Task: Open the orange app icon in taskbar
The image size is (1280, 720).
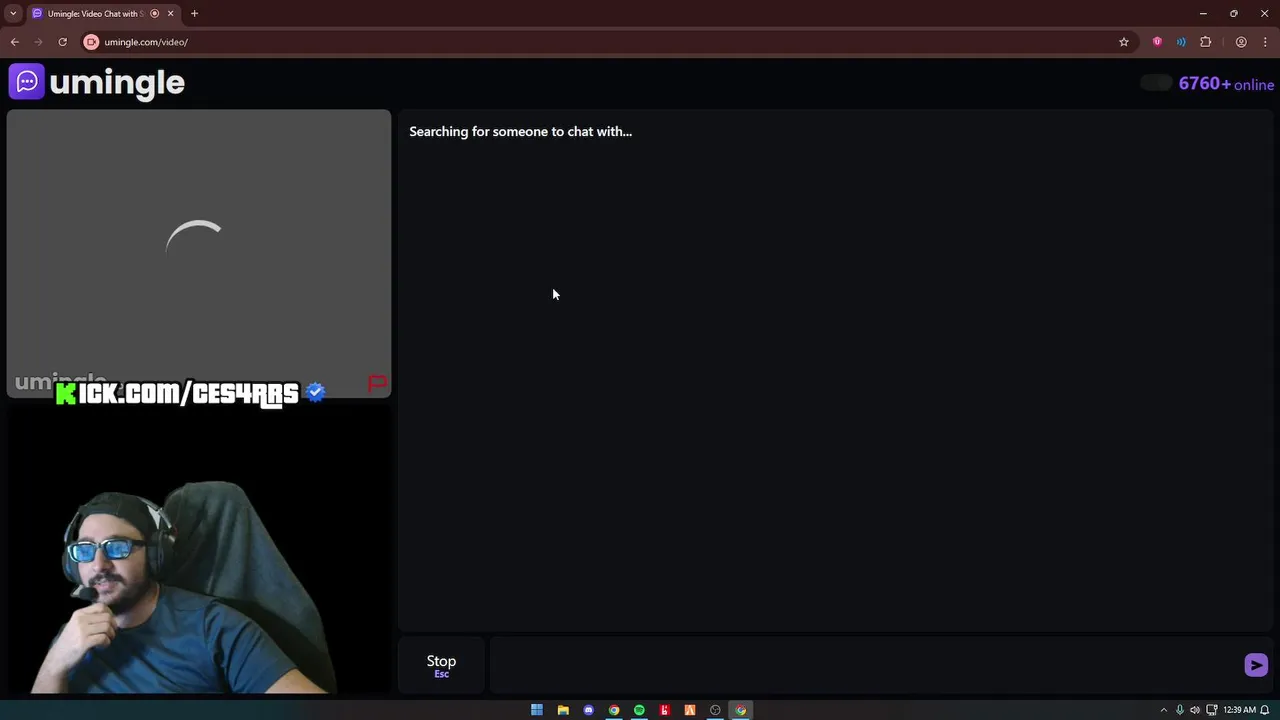Action: click(x=690, y=710)
